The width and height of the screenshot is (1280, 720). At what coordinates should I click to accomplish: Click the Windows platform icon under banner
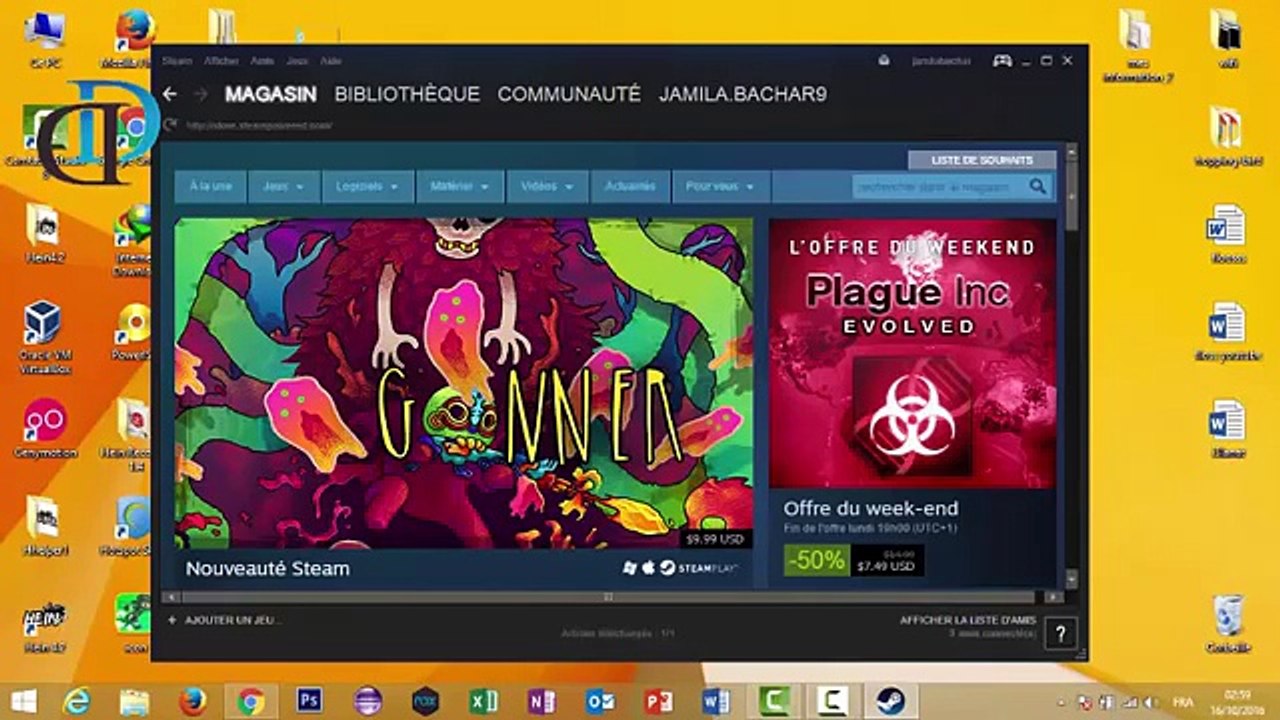[x=629, y=568]
